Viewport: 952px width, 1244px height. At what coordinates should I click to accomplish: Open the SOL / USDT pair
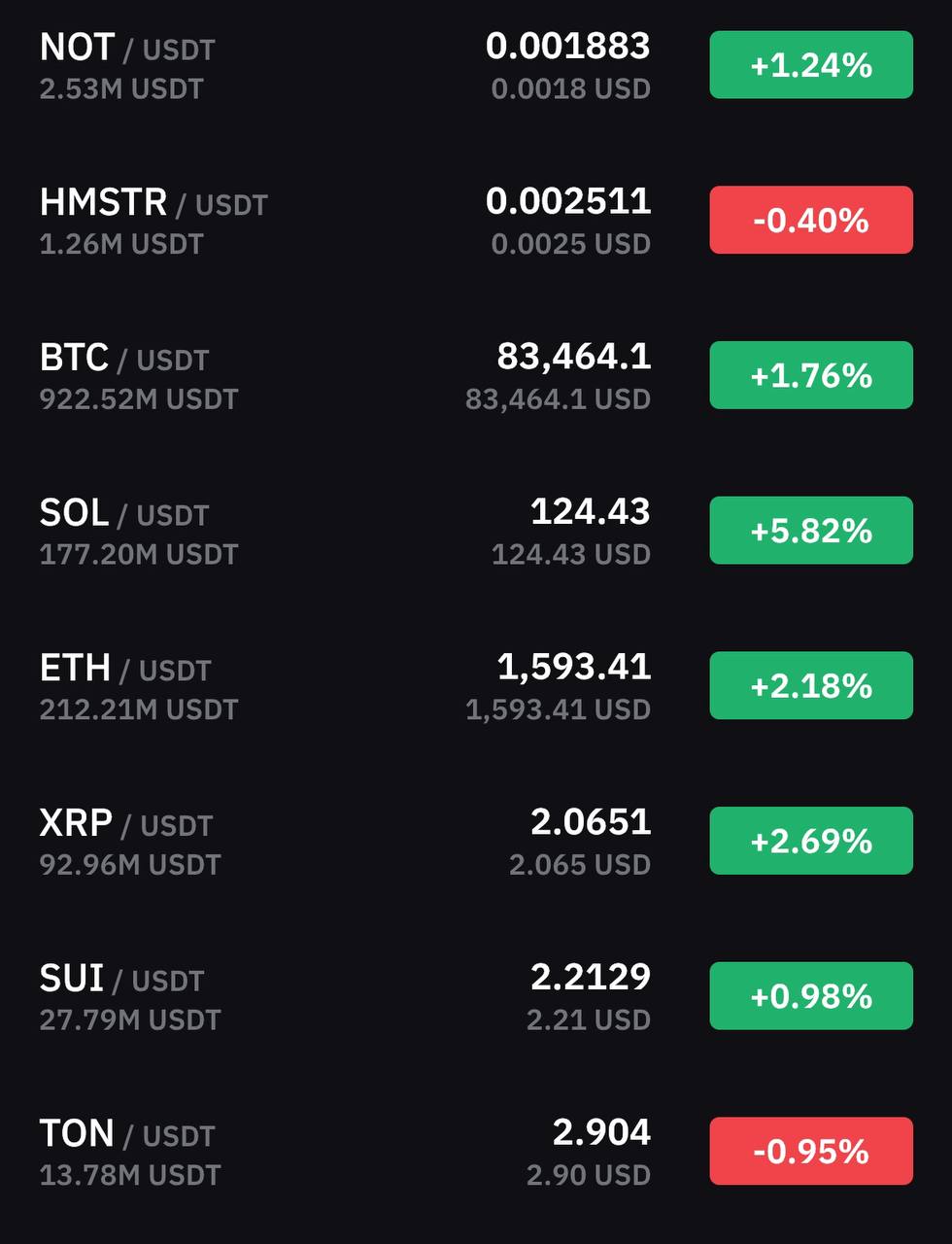(x=476, y=531)
